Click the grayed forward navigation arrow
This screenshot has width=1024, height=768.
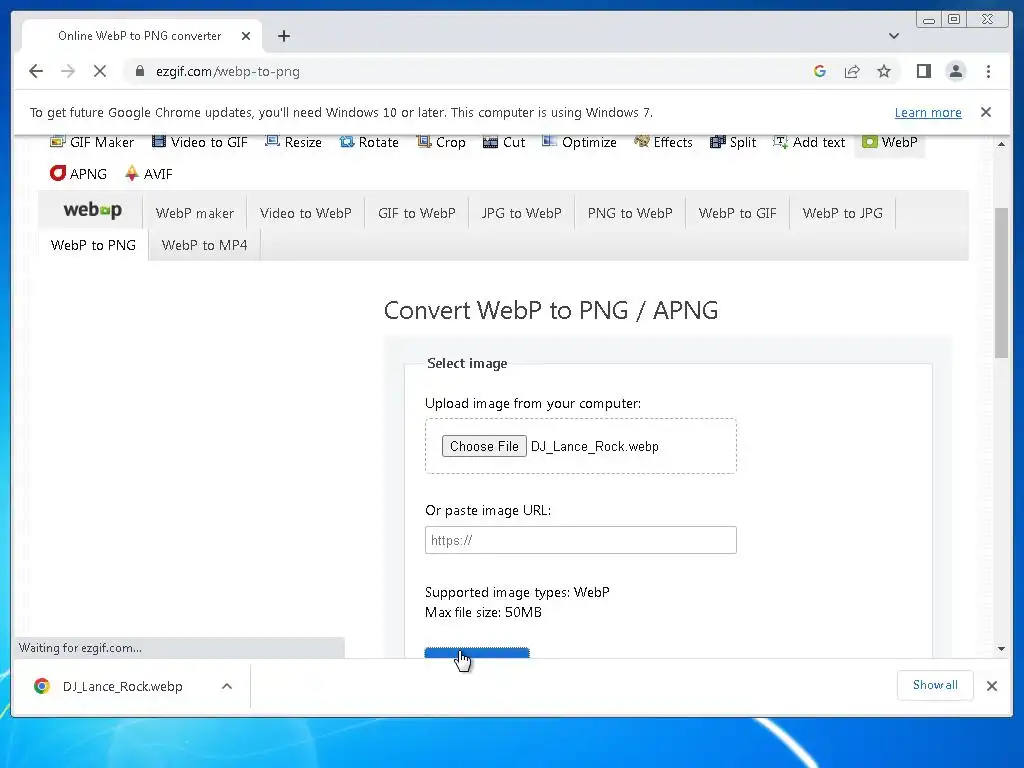[68, 71]
